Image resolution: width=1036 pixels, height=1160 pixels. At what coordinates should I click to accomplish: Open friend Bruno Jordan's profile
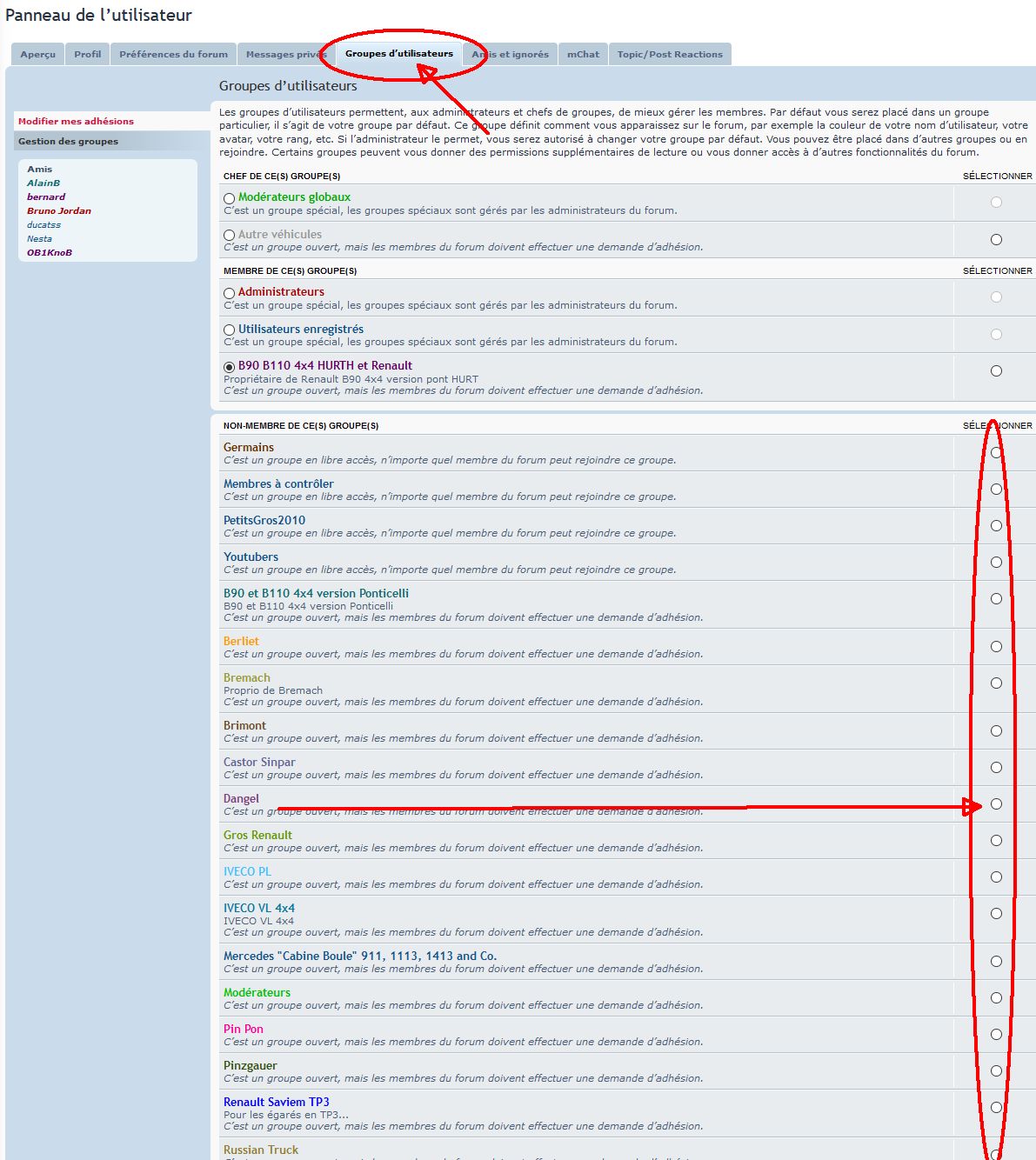(58, 211)
